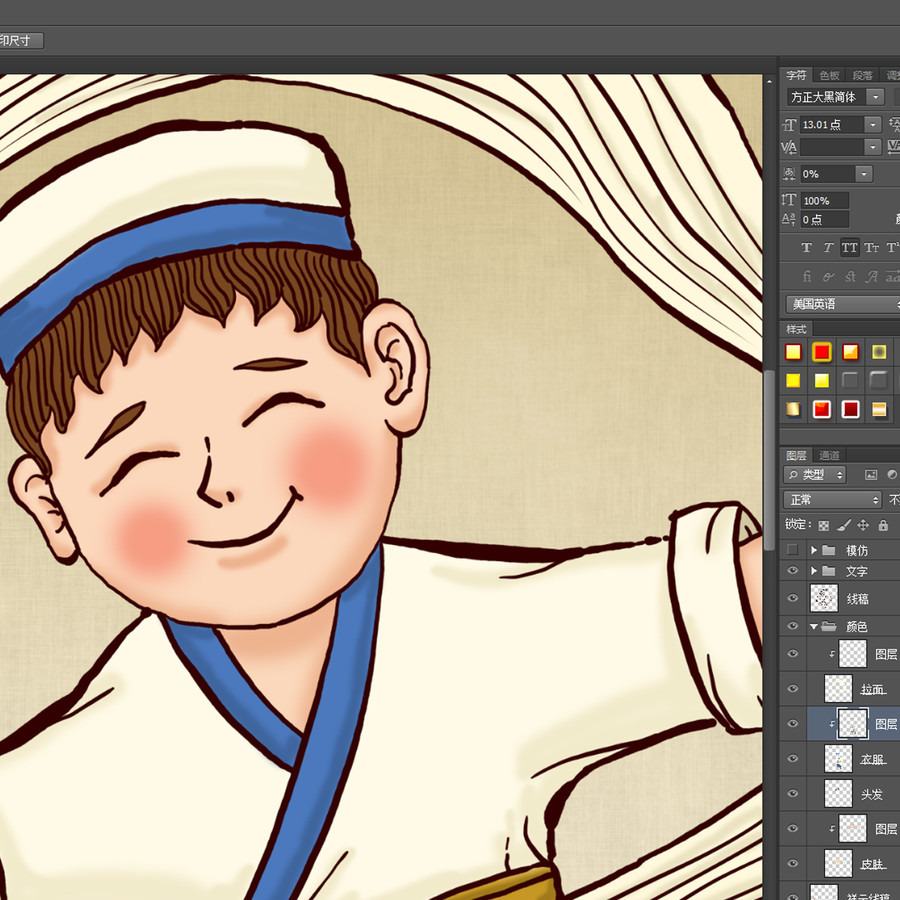
Task: Select the 线稿 layer name
Action: [x=858, y=599]
